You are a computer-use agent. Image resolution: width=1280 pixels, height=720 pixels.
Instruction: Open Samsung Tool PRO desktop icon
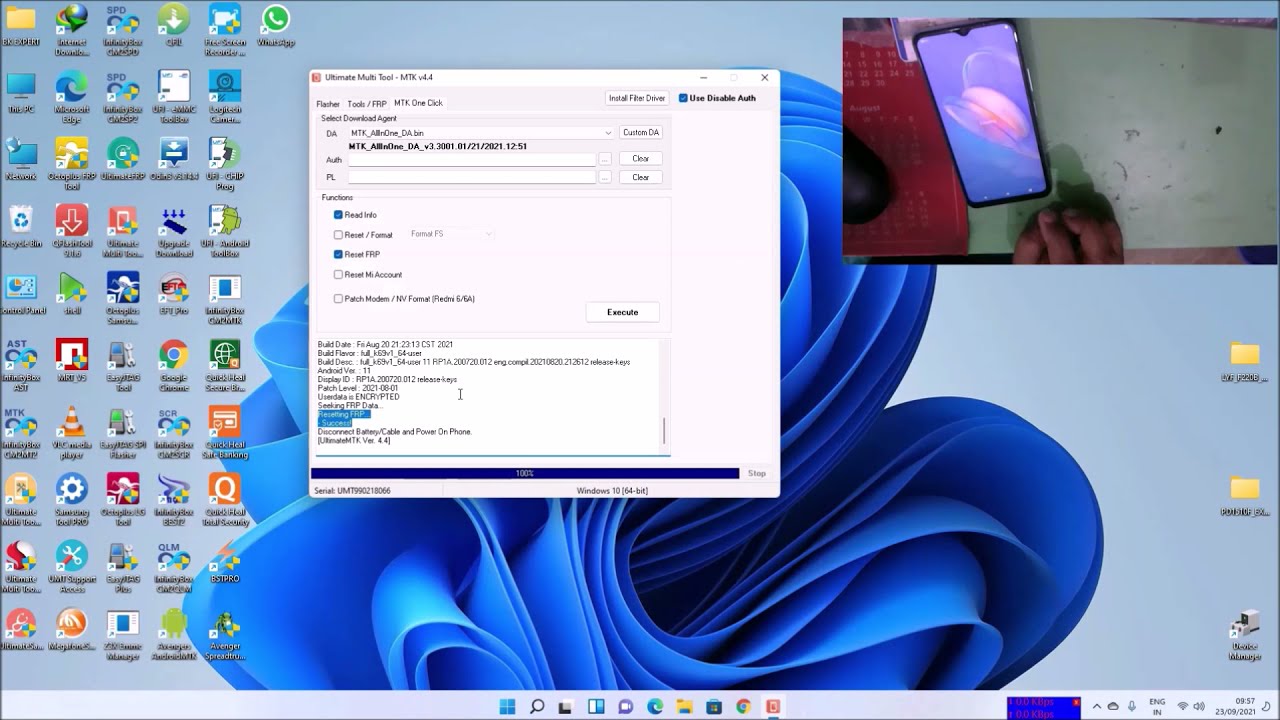[71, 499]
